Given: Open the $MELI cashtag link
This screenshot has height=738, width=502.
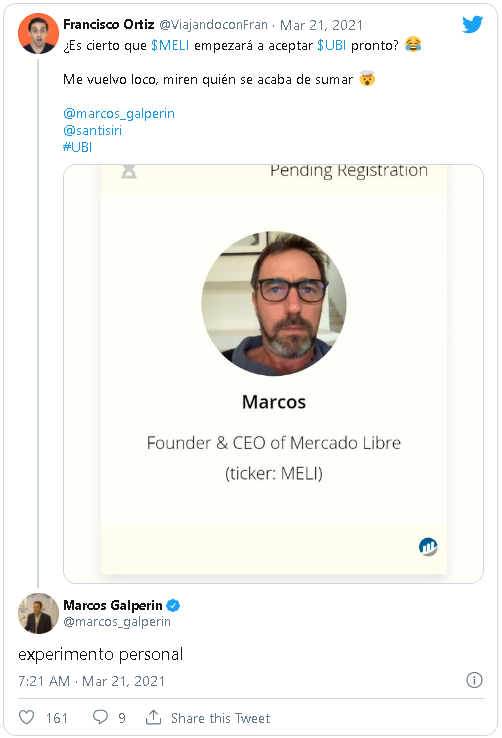Looking at the screenshot, I should coord(170,45).
